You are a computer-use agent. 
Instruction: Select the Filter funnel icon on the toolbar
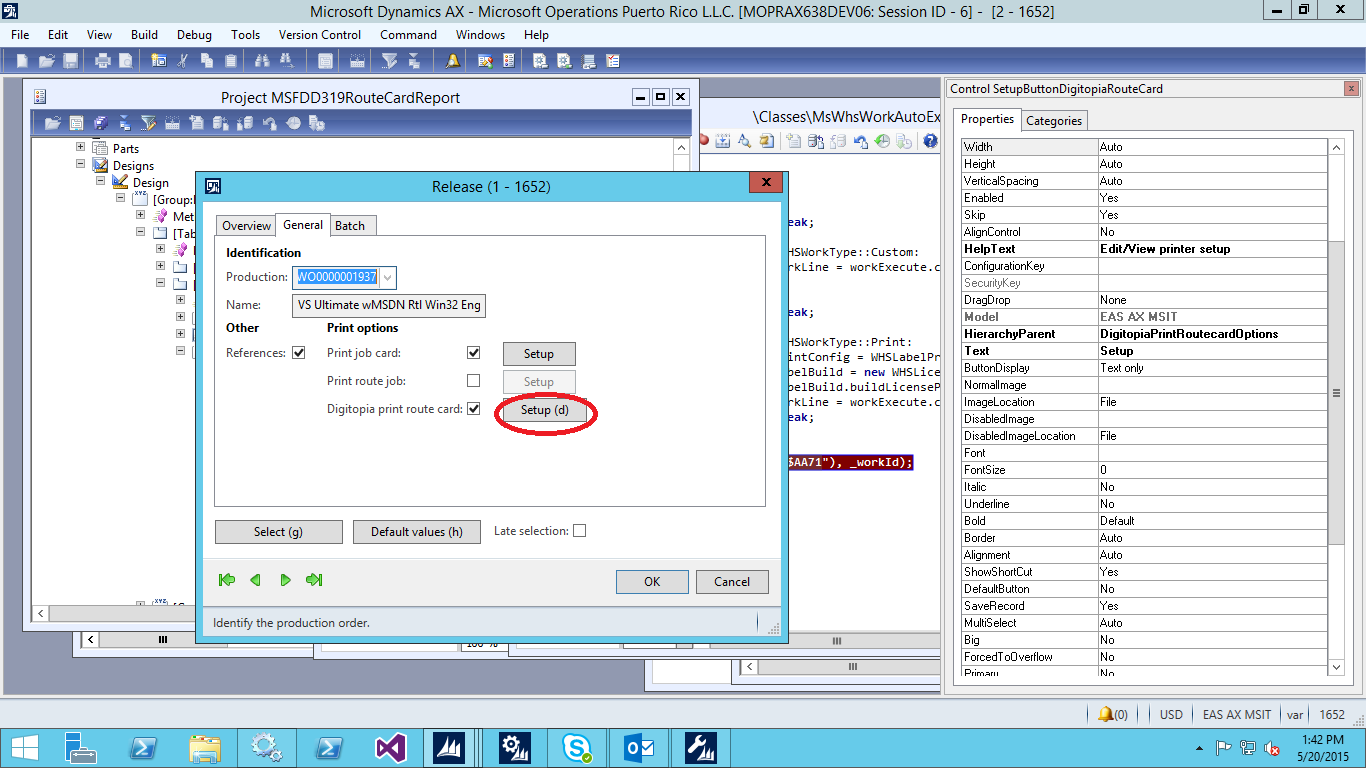390,60
